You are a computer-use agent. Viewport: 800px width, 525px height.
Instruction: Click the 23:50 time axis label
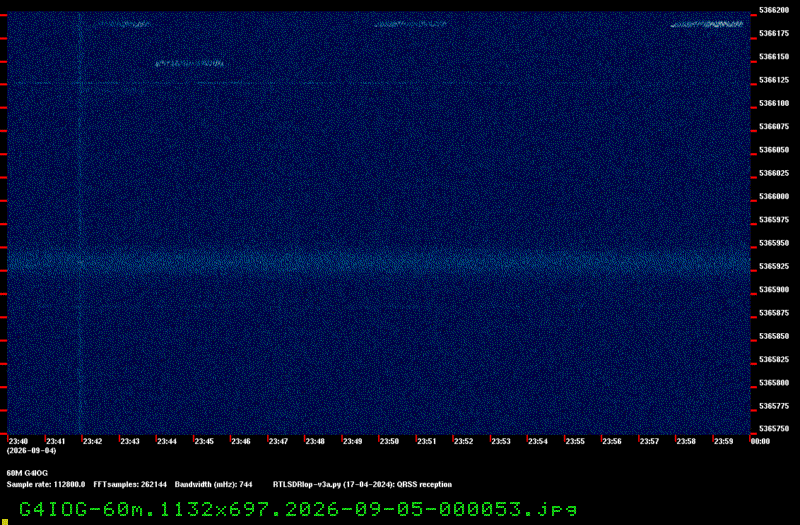pos(389,441)
